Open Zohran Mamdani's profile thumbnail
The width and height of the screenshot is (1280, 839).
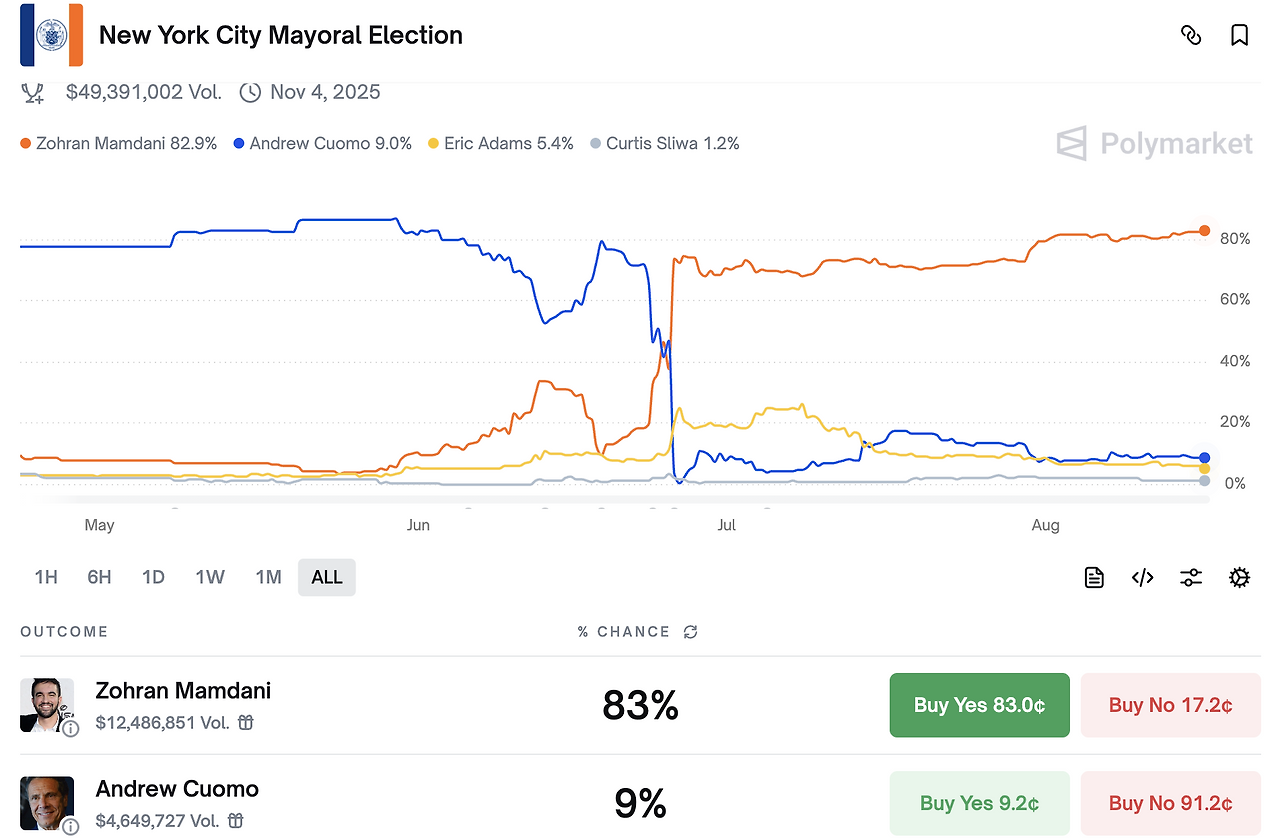46,704
